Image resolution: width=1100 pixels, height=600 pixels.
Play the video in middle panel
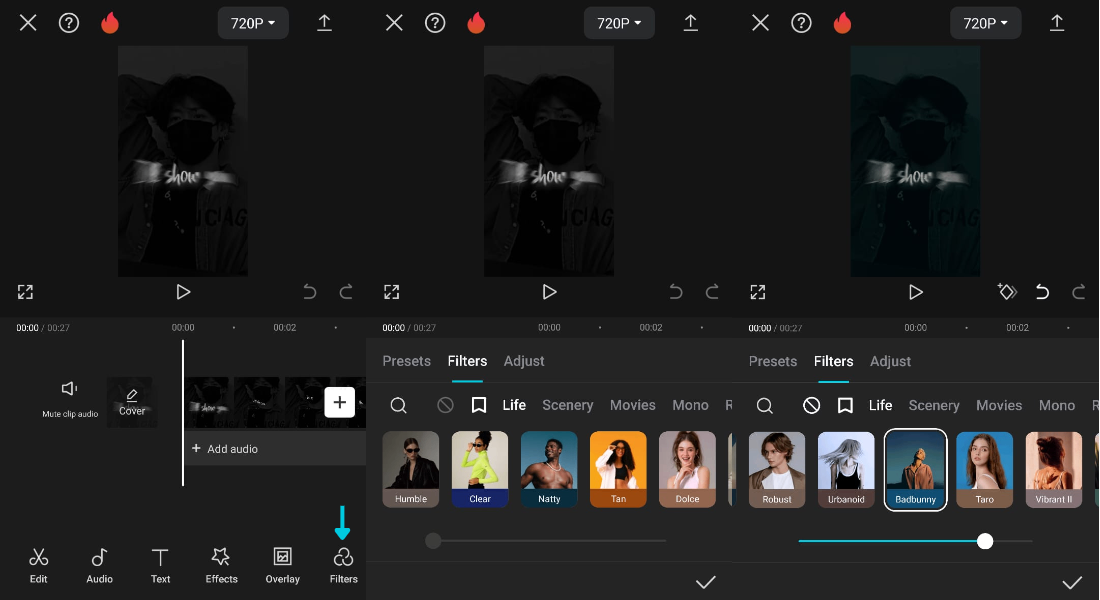549,292
